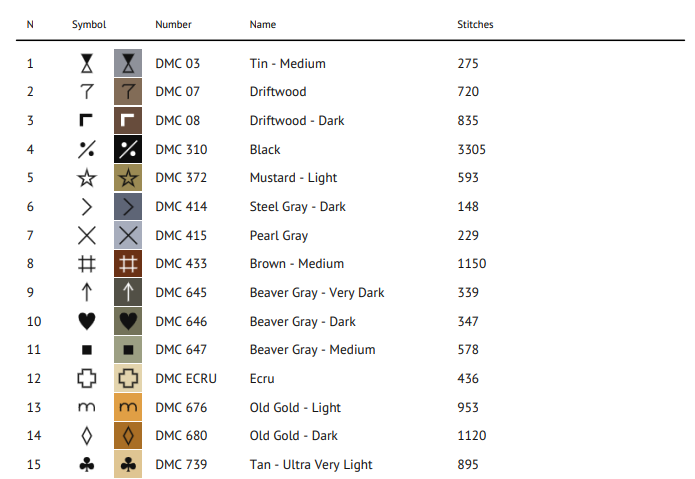
Task: Select the cross outline symbol for Ecru
Action: tap(87, 378)
